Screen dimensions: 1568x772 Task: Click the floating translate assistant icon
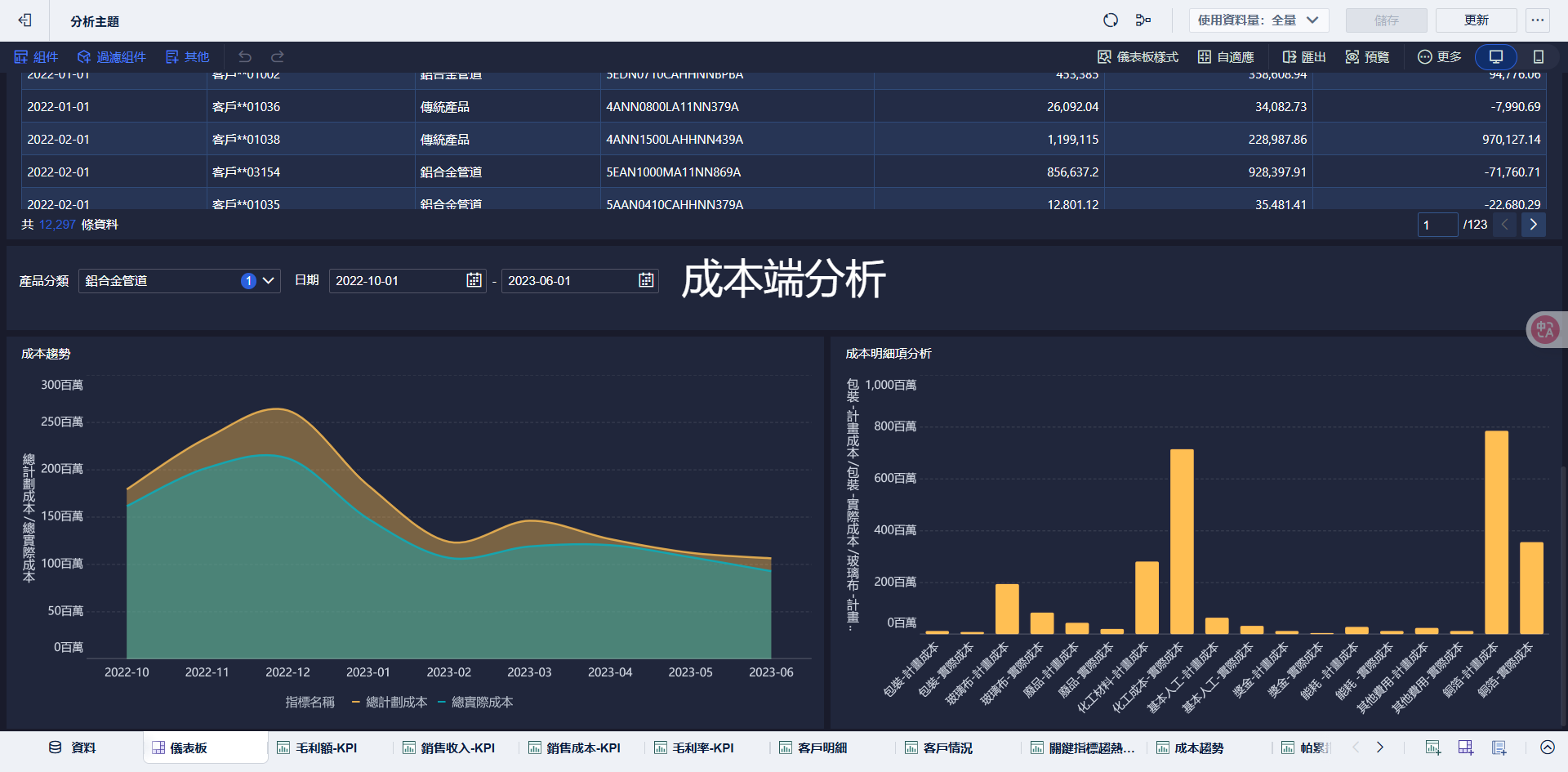(1544, 330)
